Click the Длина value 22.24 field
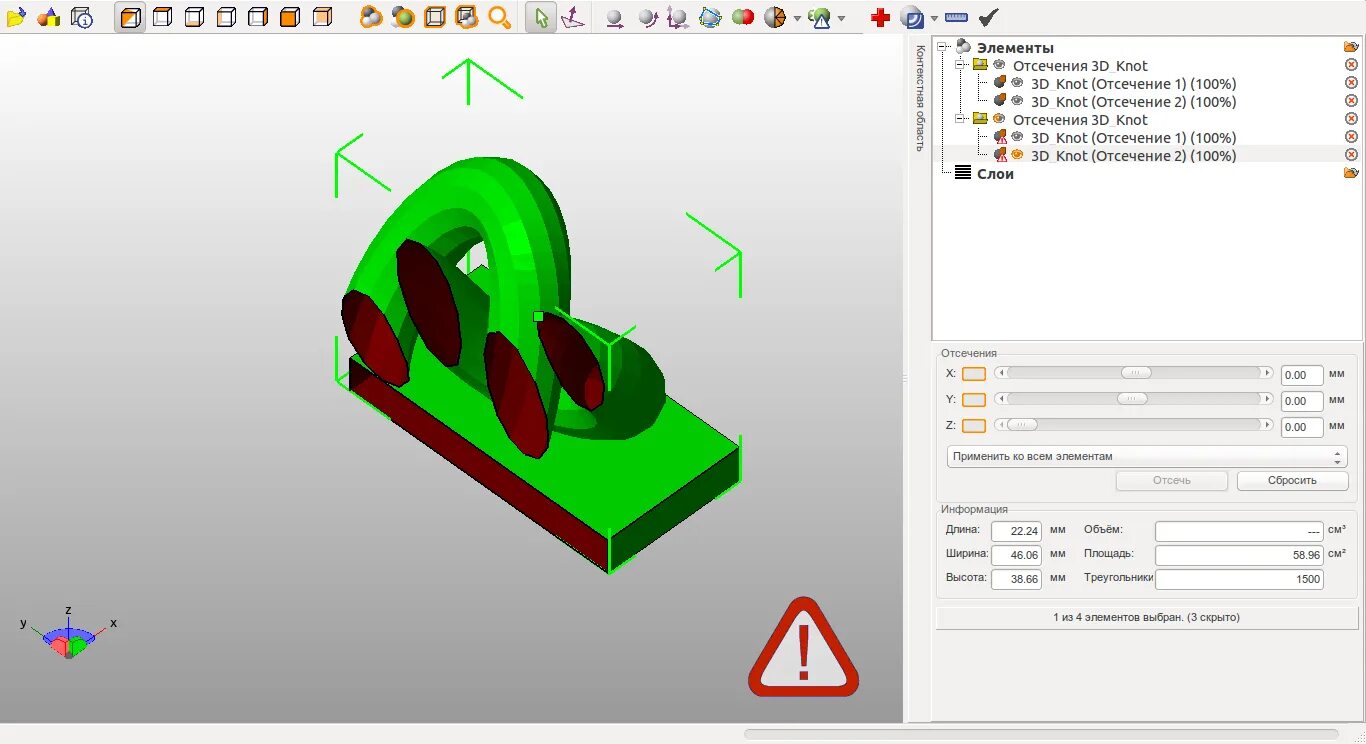This screenshot has width=1366, height=744. click(1016, 531)
